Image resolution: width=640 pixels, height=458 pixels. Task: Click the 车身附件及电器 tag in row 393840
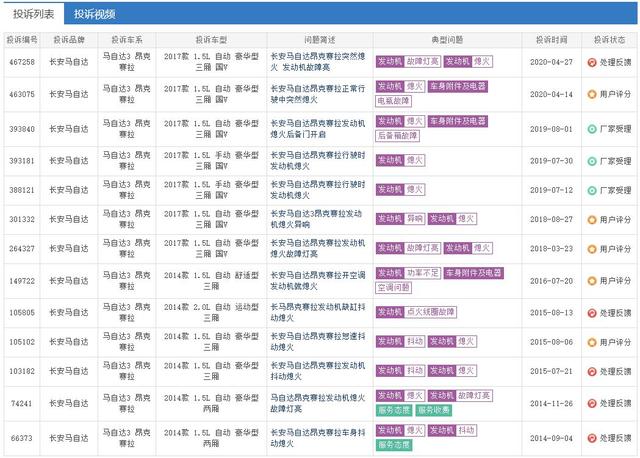(458, 121)
